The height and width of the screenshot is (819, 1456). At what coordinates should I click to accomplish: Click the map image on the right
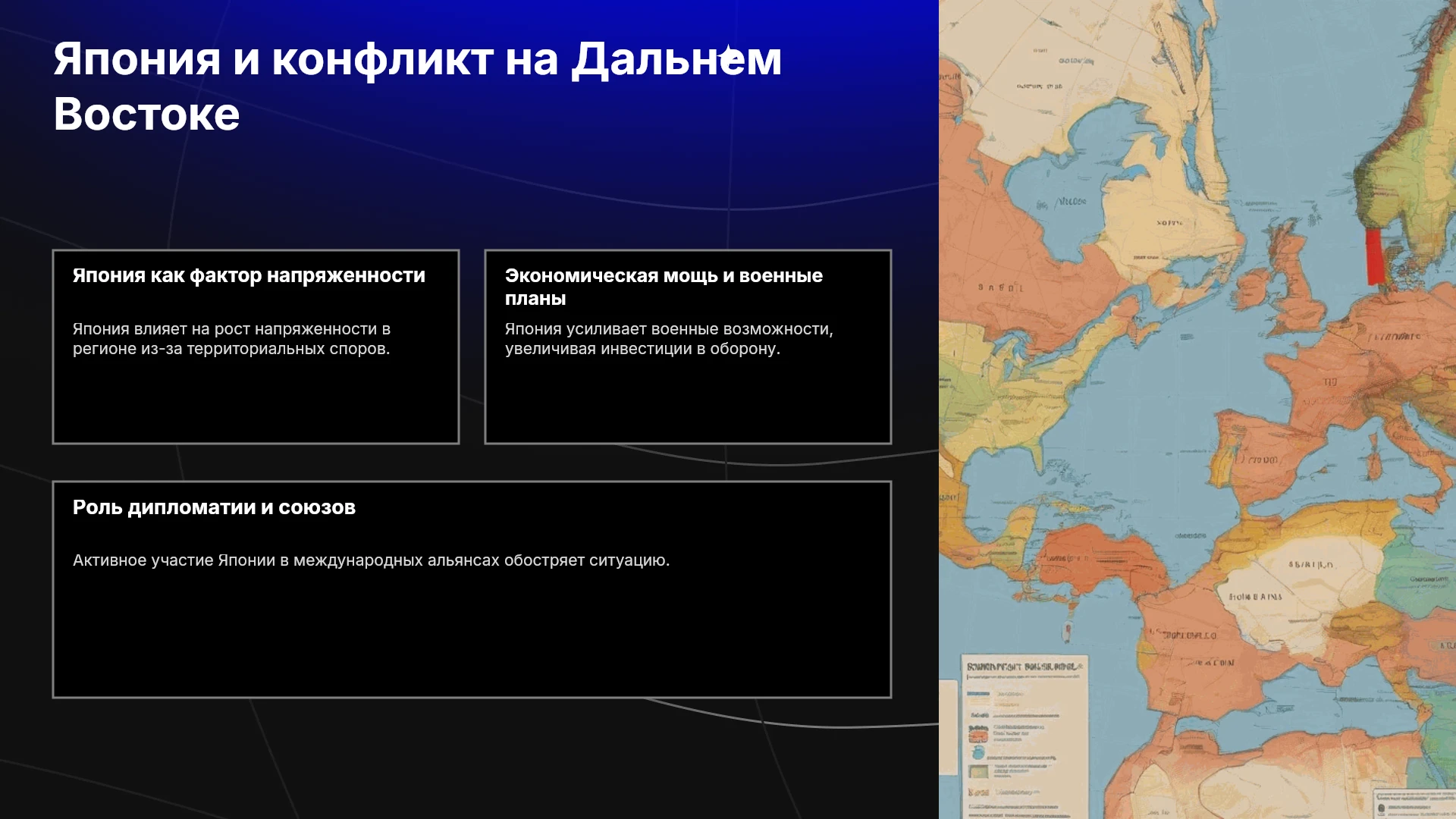(1197, 409)
